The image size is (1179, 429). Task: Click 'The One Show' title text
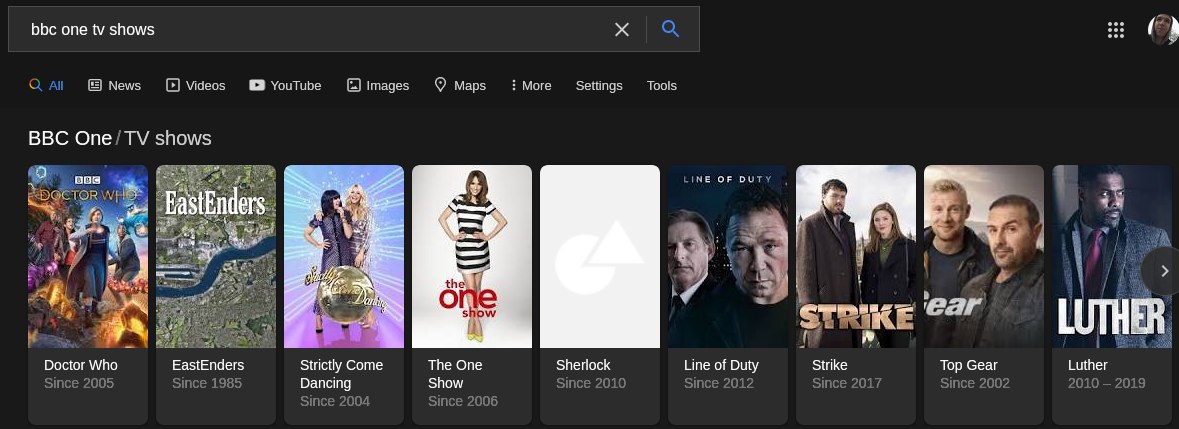pyautogui.click(x=455, y=374)
